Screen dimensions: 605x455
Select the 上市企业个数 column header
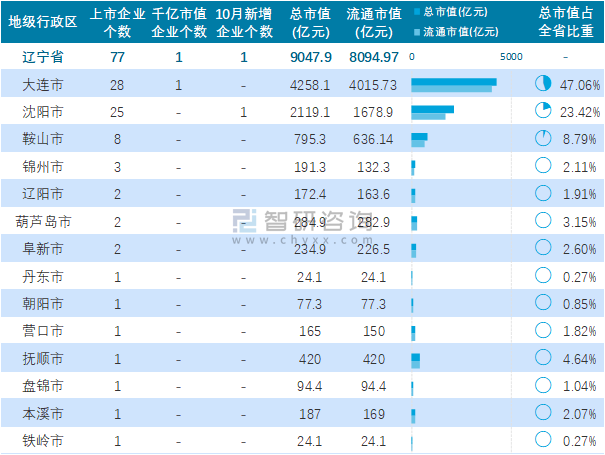coord(117,22)
